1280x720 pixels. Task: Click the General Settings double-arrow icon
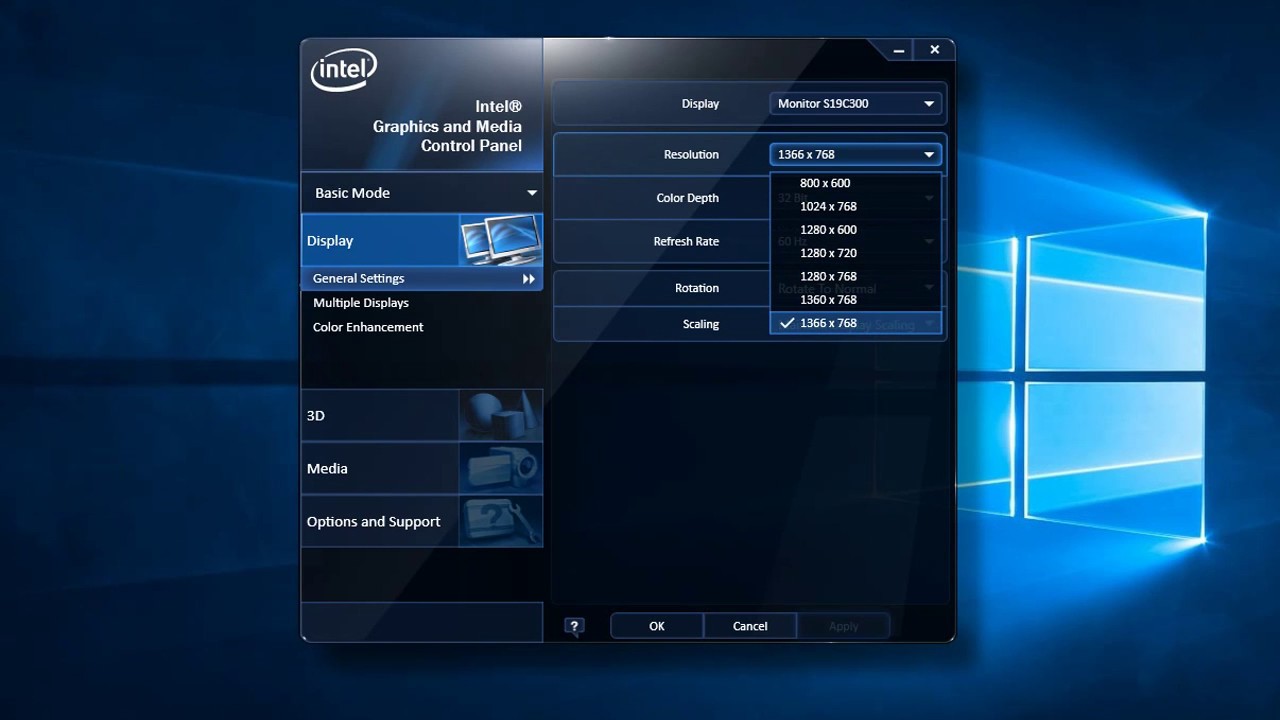point(529,279)
